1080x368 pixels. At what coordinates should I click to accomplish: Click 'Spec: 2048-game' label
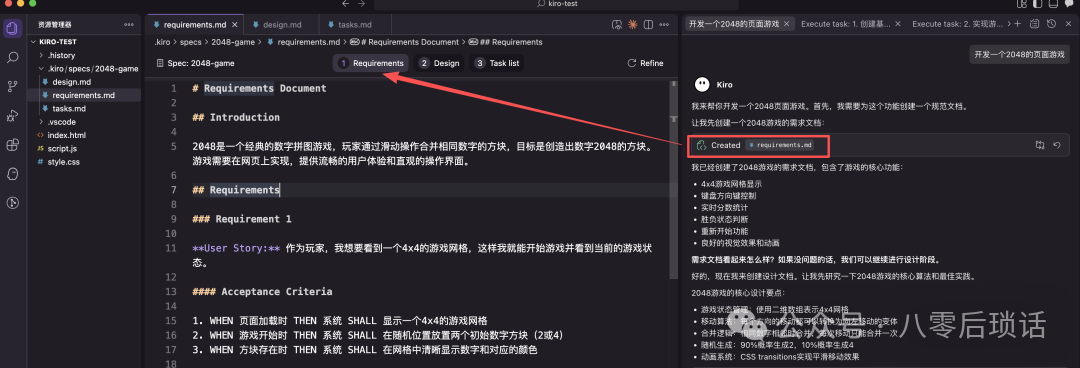200,63
